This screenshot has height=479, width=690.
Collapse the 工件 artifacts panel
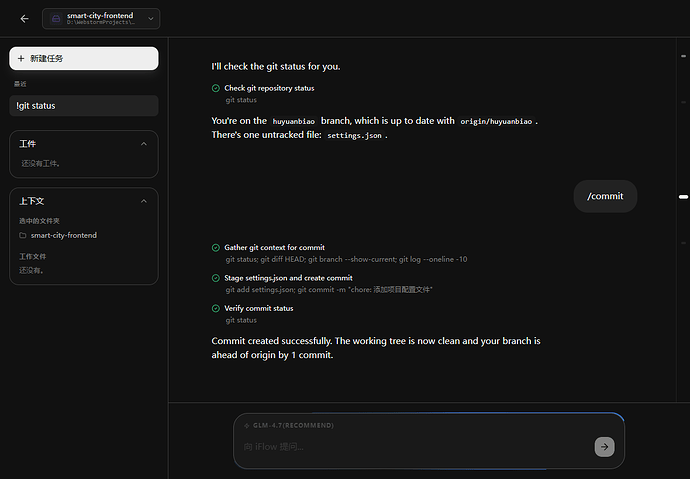144,144
